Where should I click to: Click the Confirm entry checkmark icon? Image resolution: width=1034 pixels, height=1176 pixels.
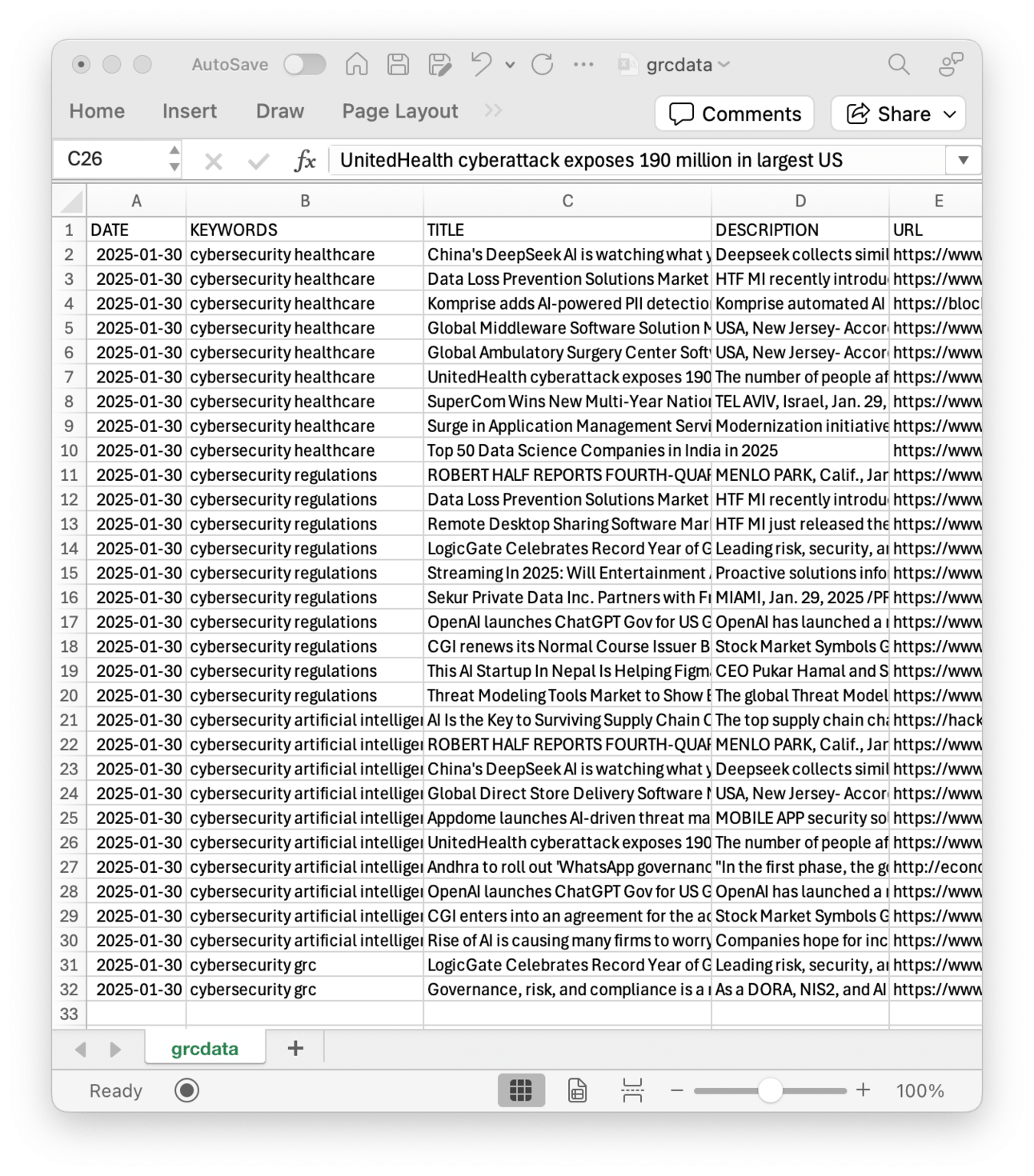tap(258, 162)
